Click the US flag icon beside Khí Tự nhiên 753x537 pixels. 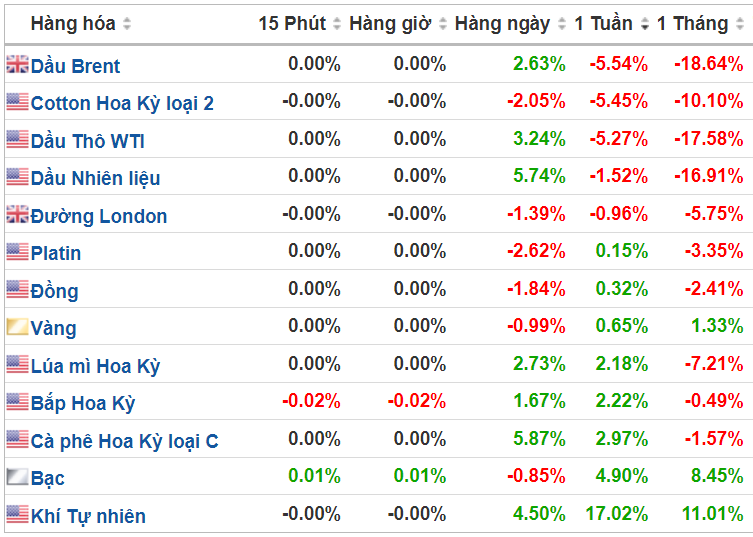point(17,514)
